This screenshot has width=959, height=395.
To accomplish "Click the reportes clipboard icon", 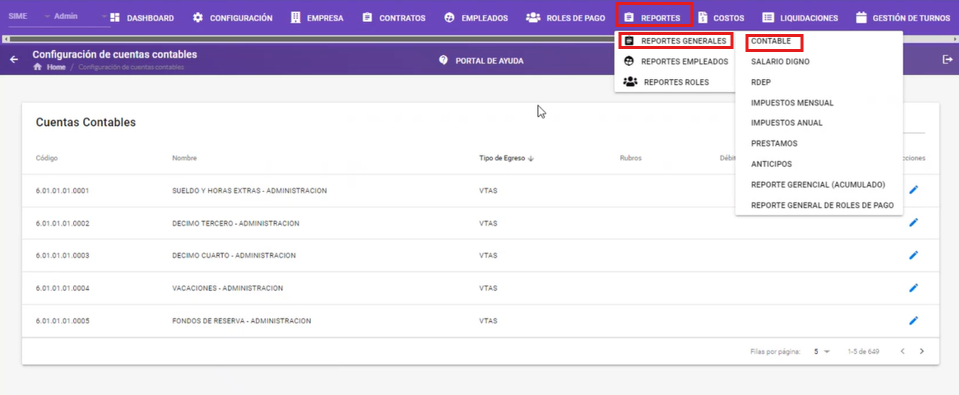I will click(x=629, y=18).
